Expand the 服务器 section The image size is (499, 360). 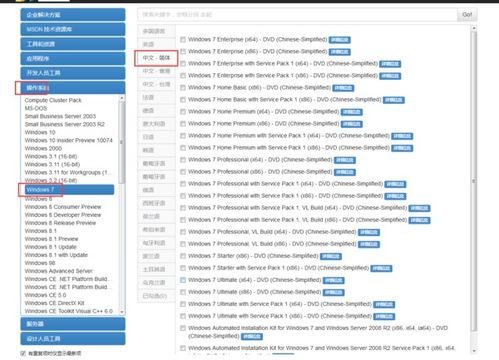tap(73, 324)
